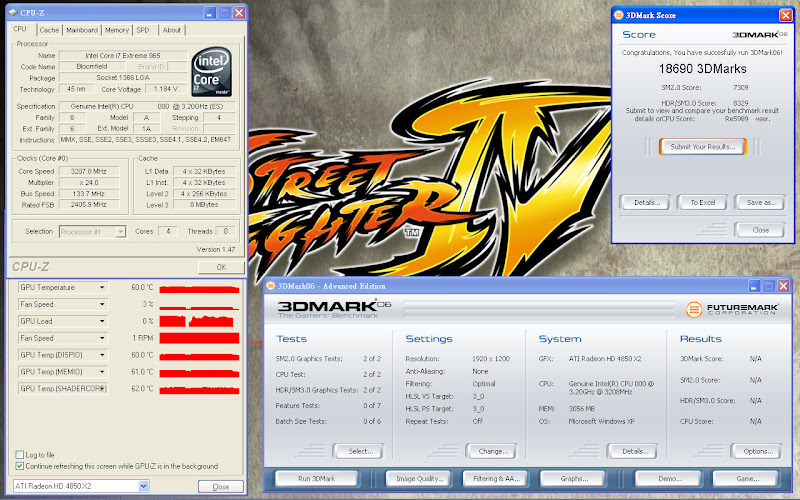Screen dimensions: 800x500
Task: Click Details button under System
Action: pyautogui.click(x=632, y=452)
